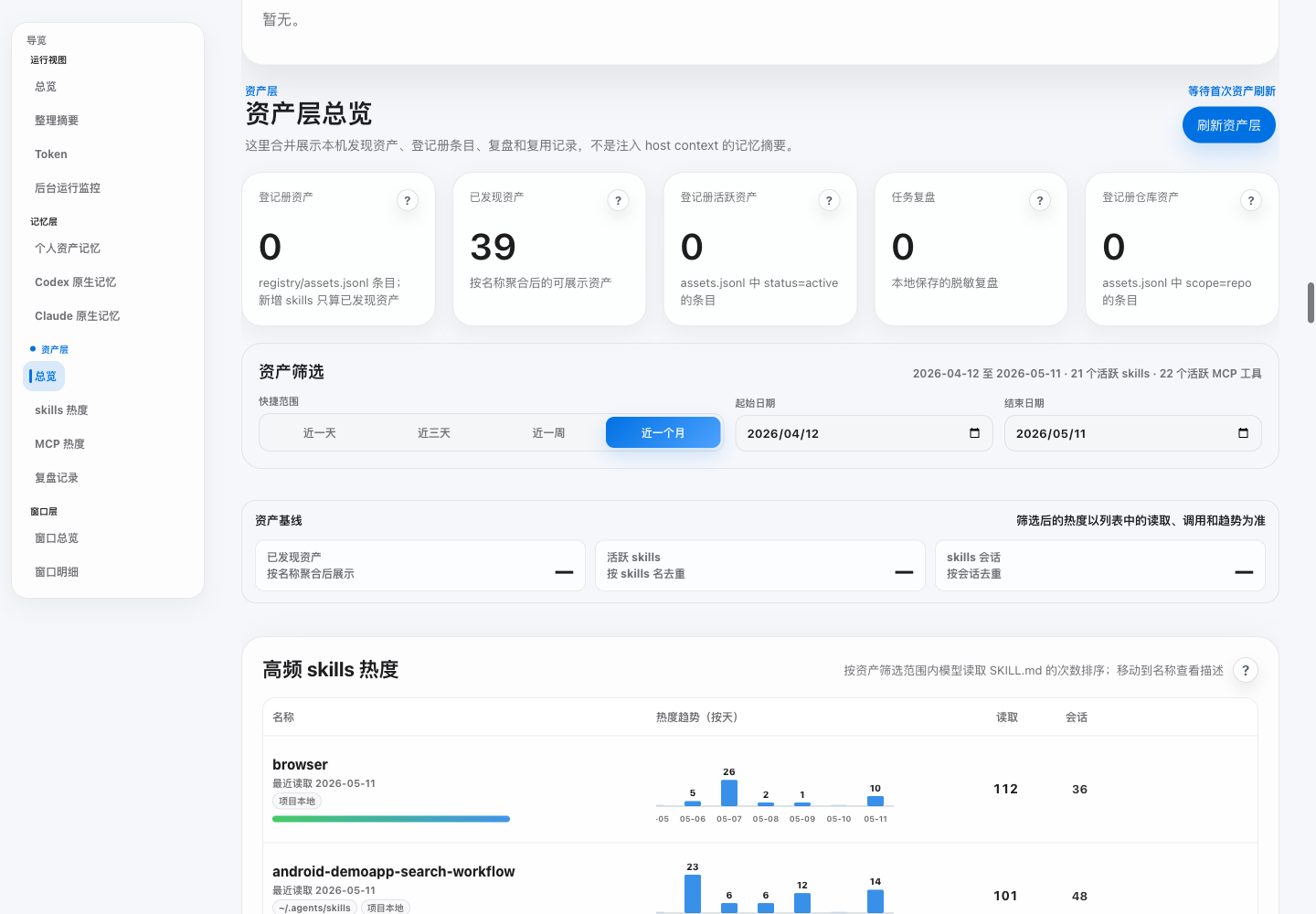The width and height of the screenshot is (1316, 914).
Task: Open help for 登记册活跃资产 card
Action: pyautogui.click(x=829, y=200)
